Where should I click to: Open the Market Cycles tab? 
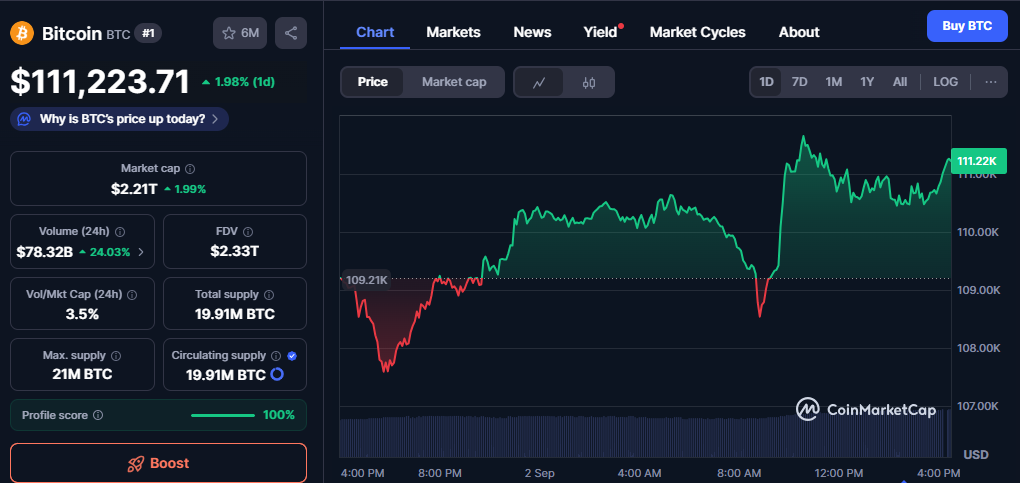[697, 32]
